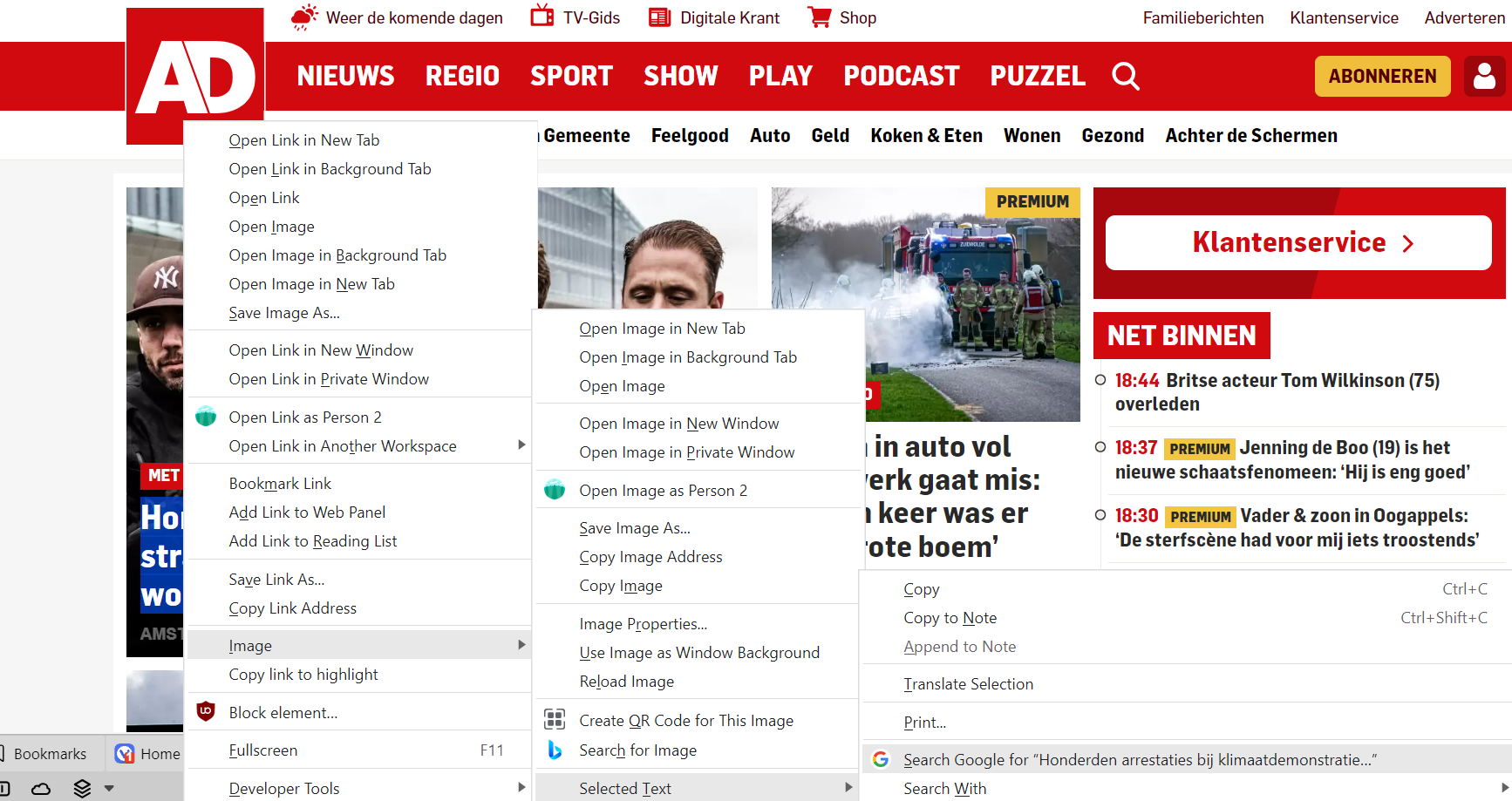The width and height of the screenshot is (1512, 801).
Task: Click the Person 2 avatar beside Open Link
Action: (x=206, y=417)
